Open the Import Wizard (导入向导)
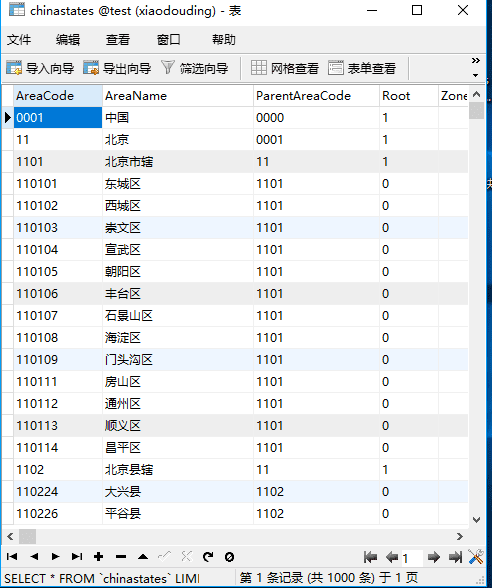 click(40, 68)
